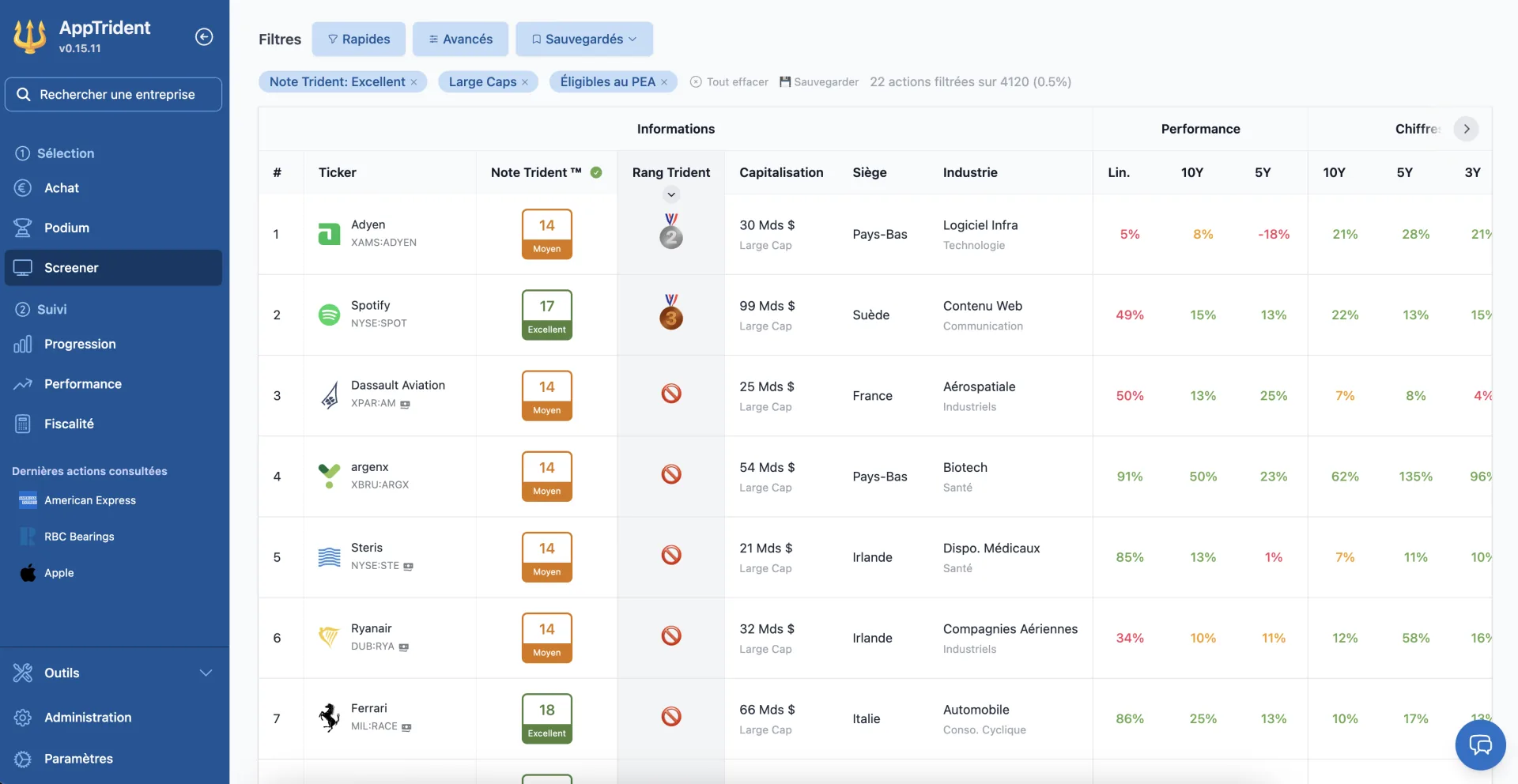This screenshot has width=1518, height=784.
Task: Remove the Large Caps filter chip
Action: (x=525, y=82)
